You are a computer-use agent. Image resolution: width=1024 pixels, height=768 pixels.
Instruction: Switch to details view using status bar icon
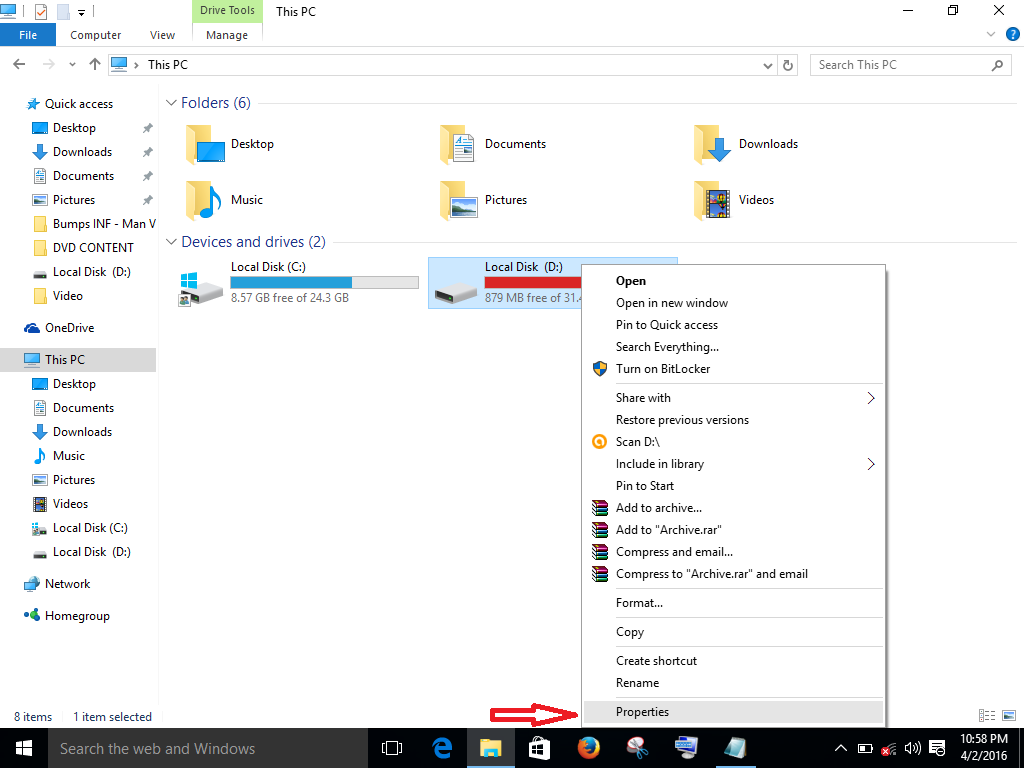985,716
